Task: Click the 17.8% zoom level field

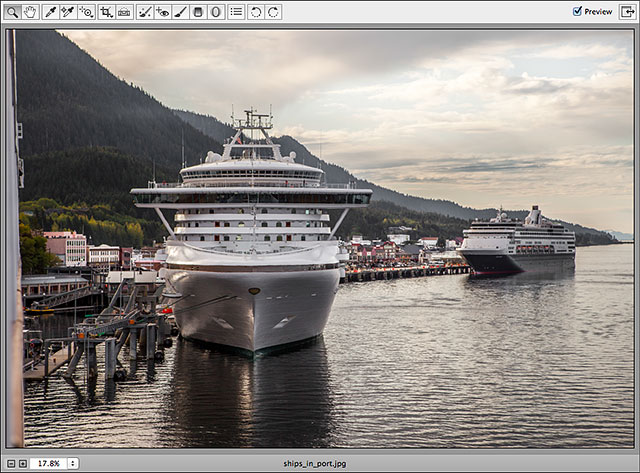Action: [x=49, y=464]
